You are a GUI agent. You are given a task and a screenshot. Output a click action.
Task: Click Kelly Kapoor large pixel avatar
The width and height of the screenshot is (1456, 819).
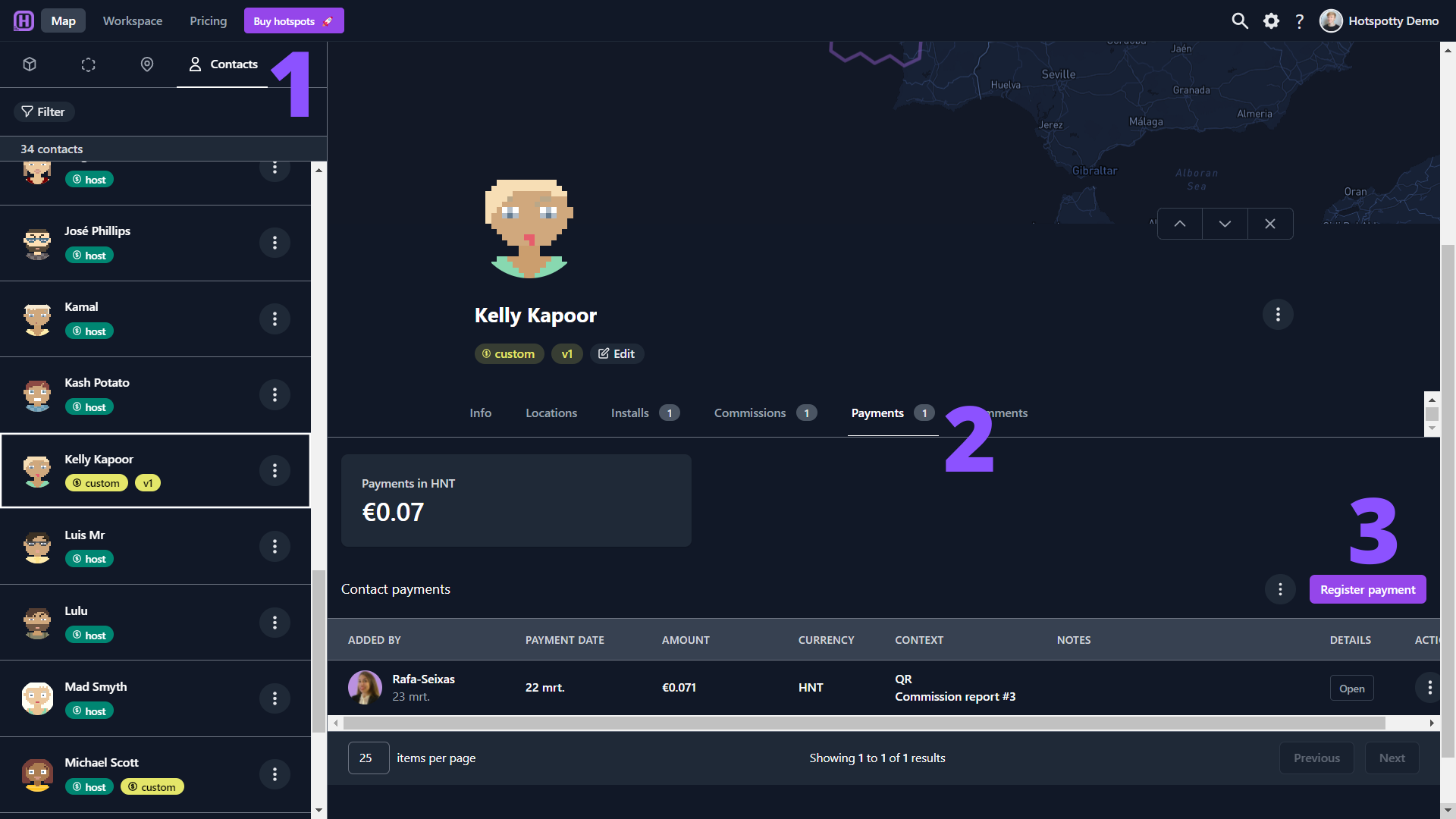pyautogui.click(x=529, y=229)
